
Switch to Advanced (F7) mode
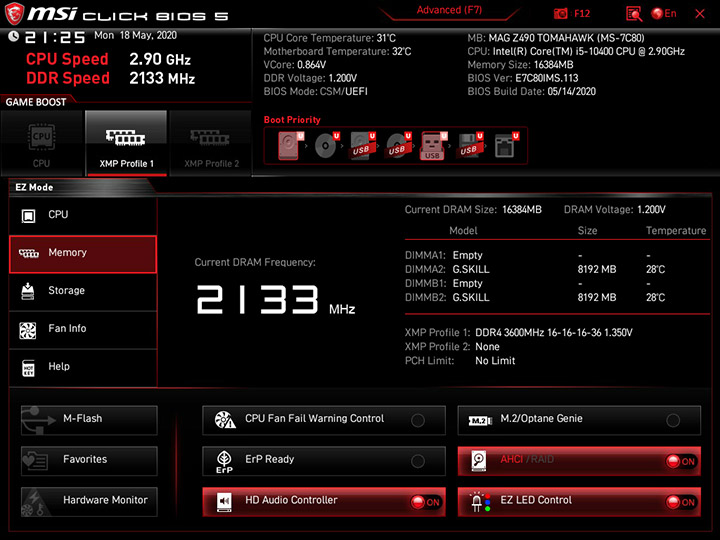click(449, 10)
